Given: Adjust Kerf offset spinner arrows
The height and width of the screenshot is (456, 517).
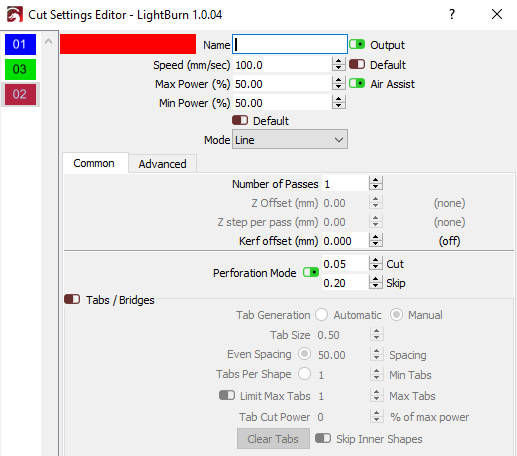Looking at the screenshot, I should pos(376,241).
